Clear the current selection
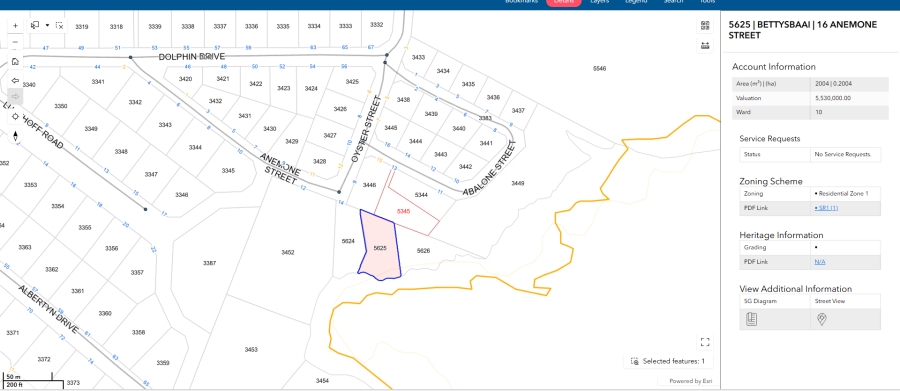 pyautogui.click(x=60, y=25)
